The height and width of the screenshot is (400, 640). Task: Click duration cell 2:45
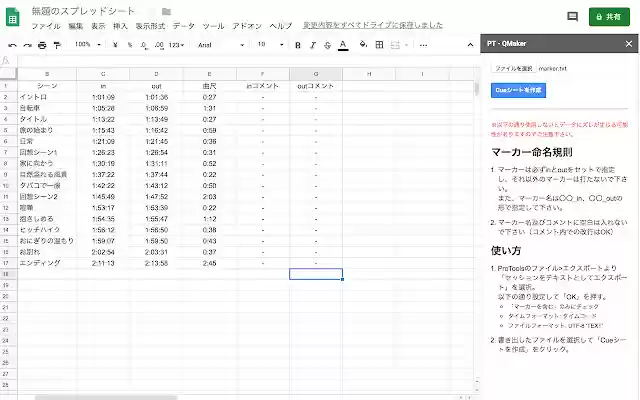coord(209,263)
